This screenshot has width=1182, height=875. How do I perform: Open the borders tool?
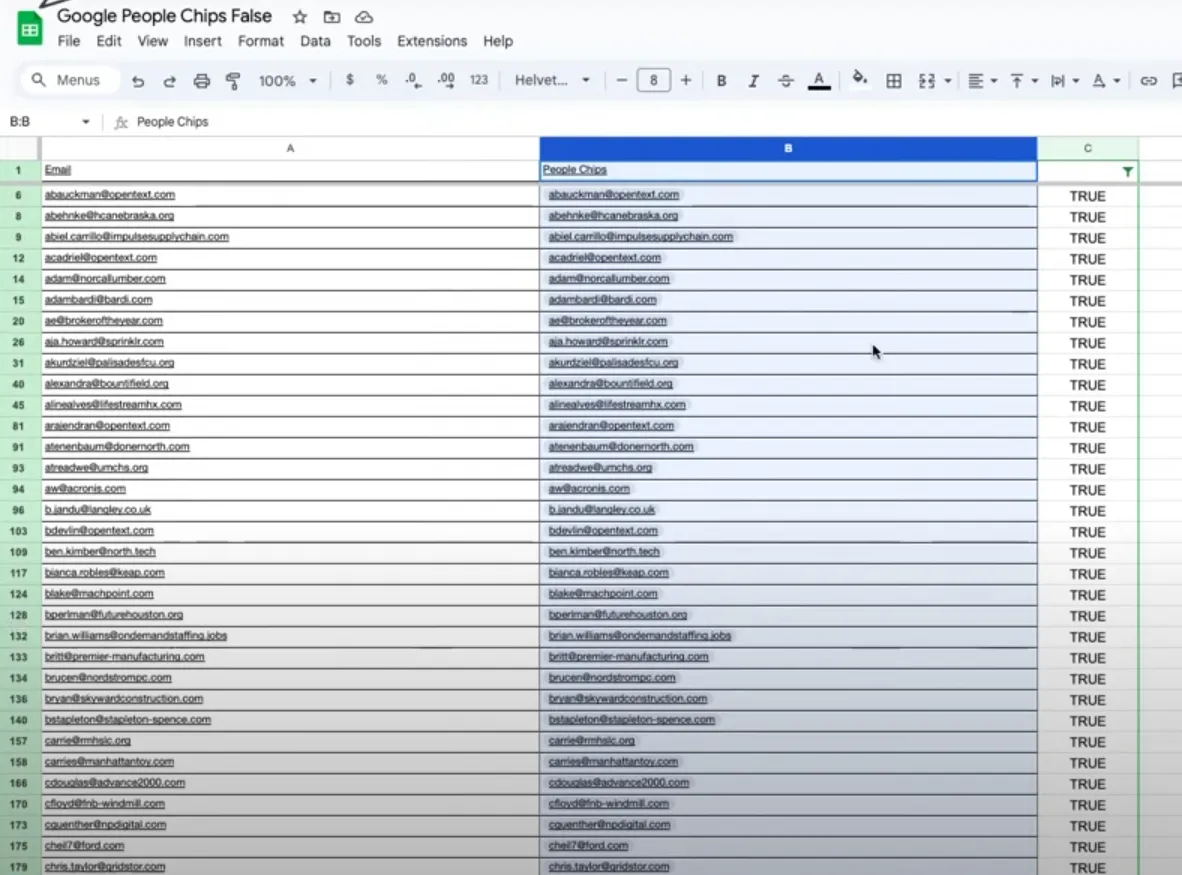click(x=893, y=81)
